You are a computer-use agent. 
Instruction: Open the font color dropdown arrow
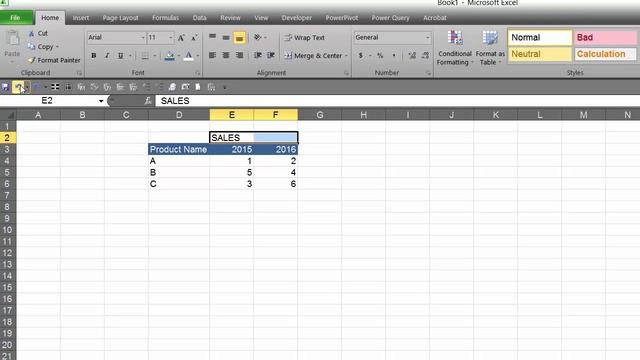click(x=198, y=56)
